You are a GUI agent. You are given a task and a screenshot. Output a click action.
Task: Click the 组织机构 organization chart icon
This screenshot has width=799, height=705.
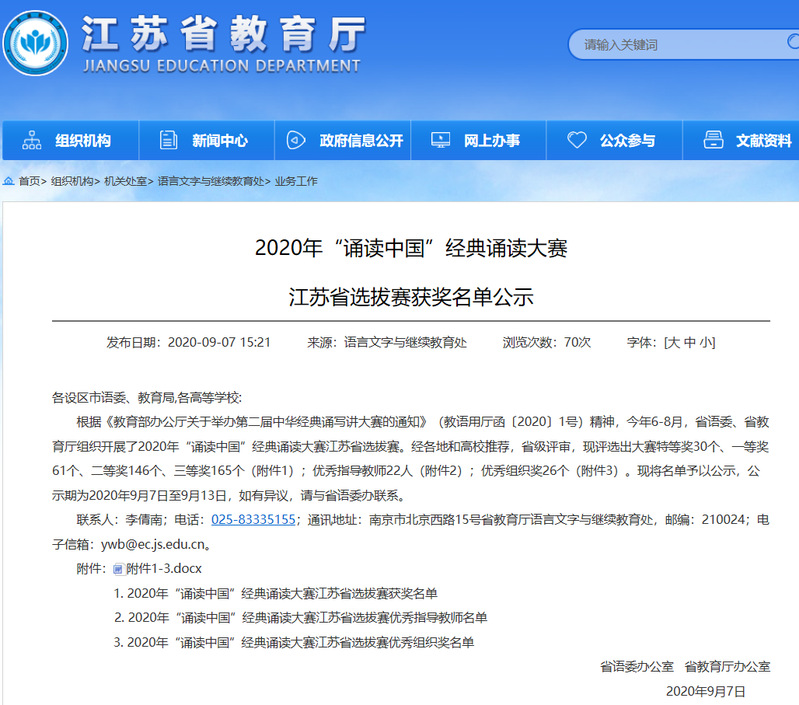32,140
